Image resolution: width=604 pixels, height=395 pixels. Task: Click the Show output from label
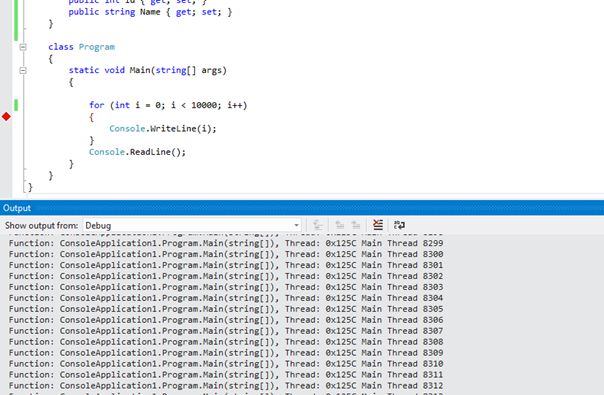tap(41, 225)
